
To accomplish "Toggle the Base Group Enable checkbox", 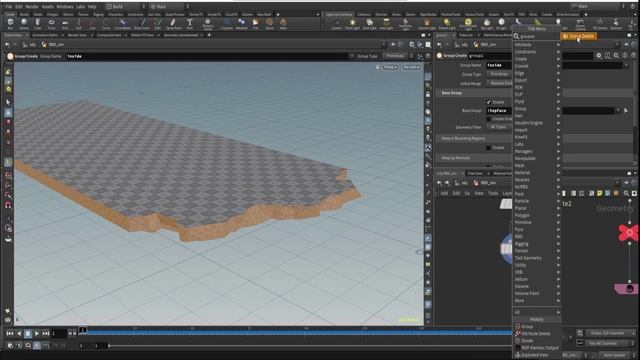I will coord(489,102).
